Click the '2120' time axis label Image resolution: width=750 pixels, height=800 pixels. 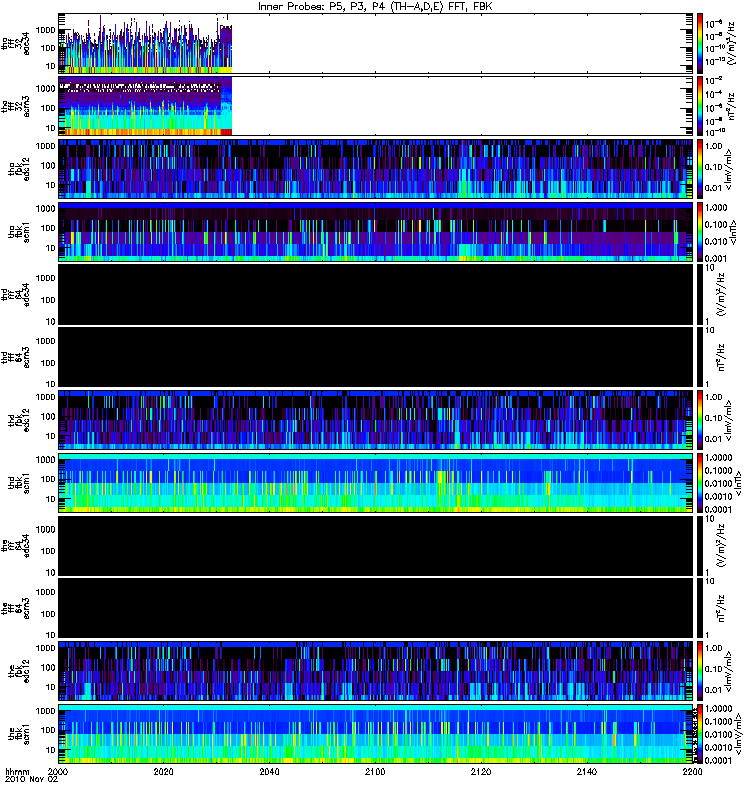[481, 772]
